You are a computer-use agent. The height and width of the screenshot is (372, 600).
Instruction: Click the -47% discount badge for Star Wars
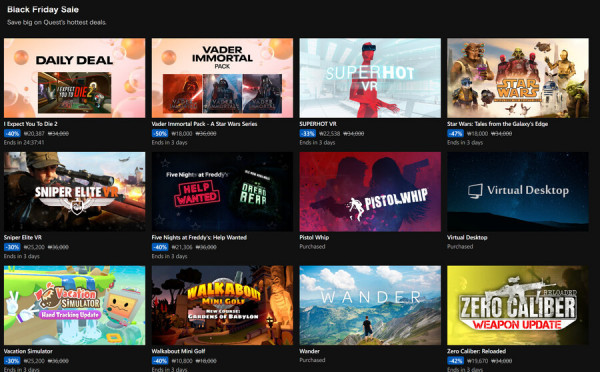(455, 134)
